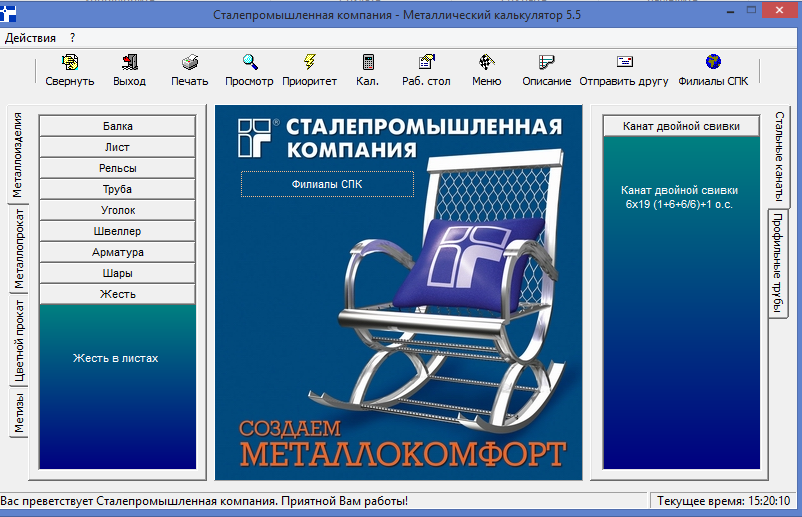Image resolution: width=802 pixels, height=517 pixels.
Task: Click the Жесть button
Action: pos(118,294)
